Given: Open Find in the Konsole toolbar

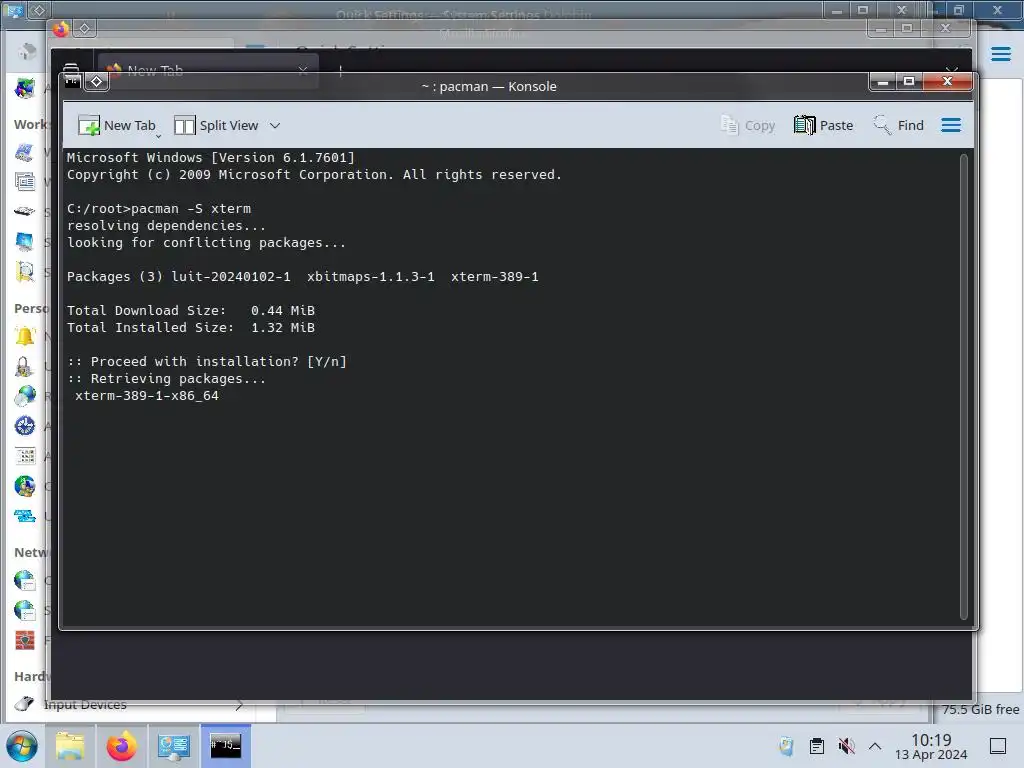Looking at the screenshot, I should pyautogui.click(x=899, y=125).
